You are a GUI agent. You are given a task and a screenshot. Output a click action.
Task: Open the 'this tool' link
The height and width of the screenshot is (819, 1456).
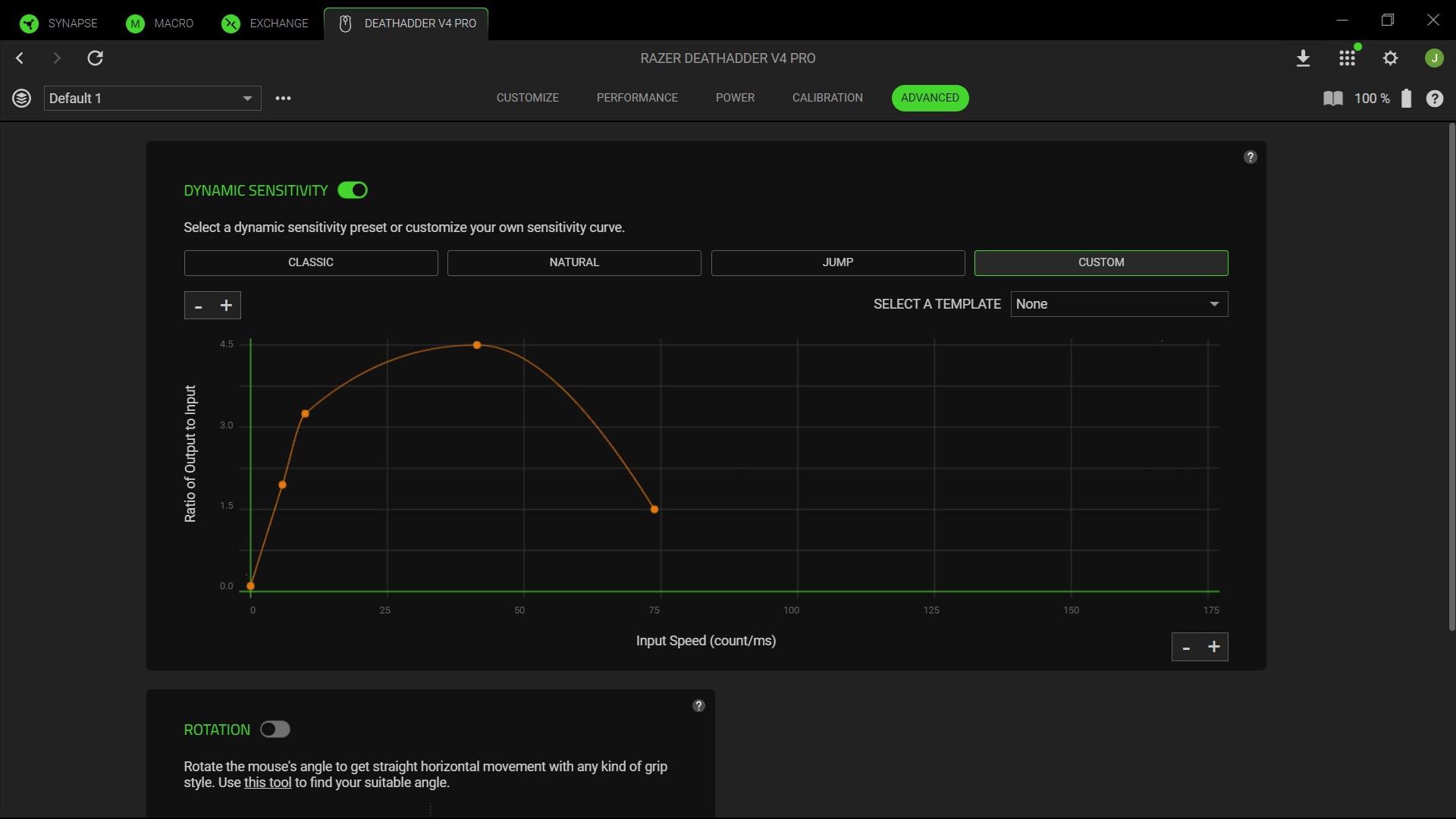pos(268,783)
